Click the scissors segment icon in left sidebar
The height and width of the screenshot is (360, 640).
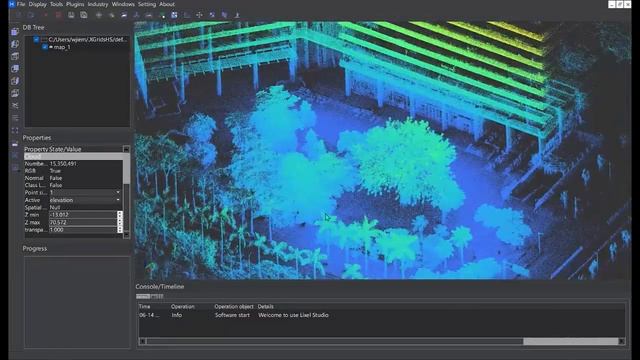(15, 106)
